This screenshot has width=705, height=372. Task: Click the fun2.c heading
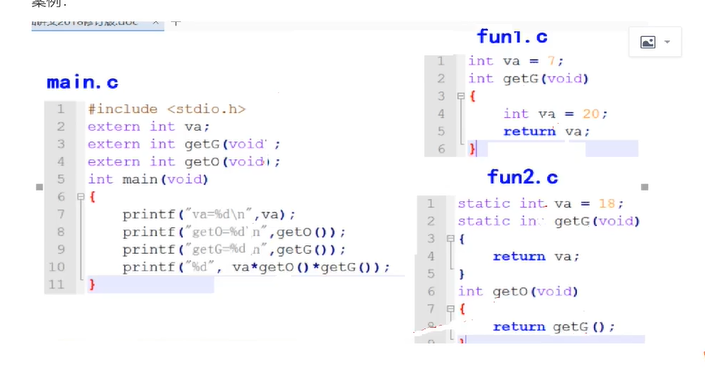522,177
